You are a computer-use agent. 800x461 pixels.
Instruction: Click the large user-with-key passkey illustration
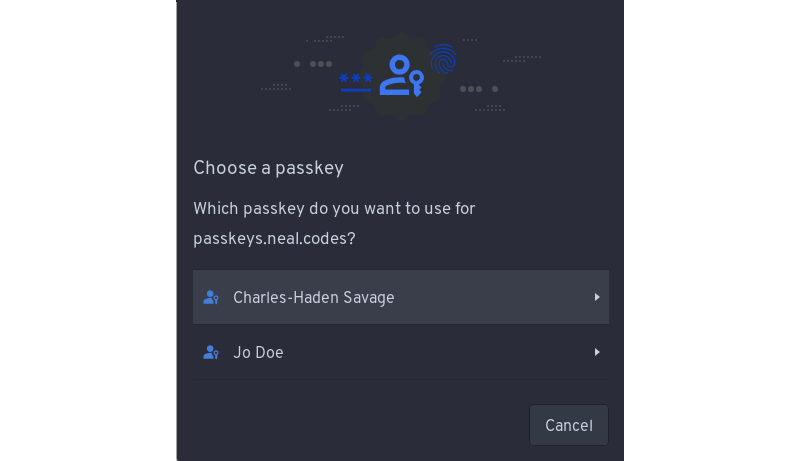click(402, 75)
